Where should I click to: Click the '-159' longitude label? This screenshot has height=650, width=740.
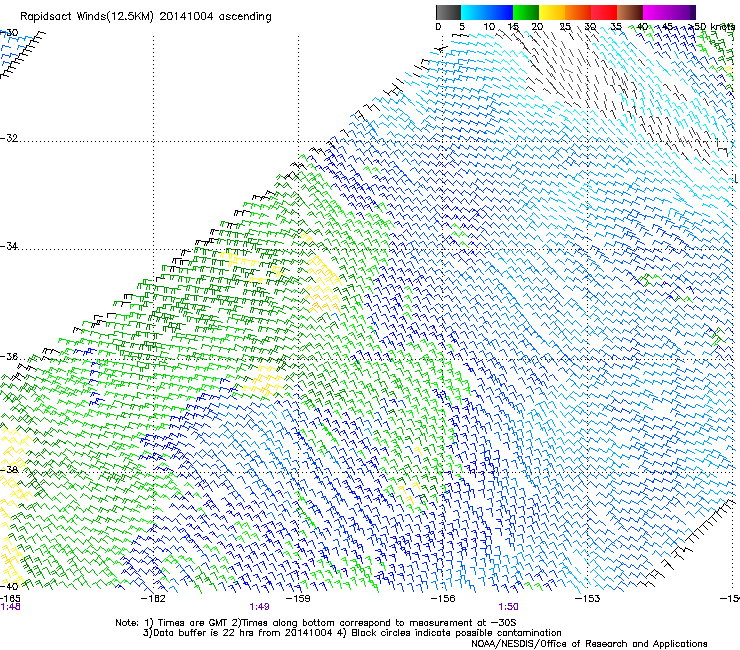coord(298,599)
